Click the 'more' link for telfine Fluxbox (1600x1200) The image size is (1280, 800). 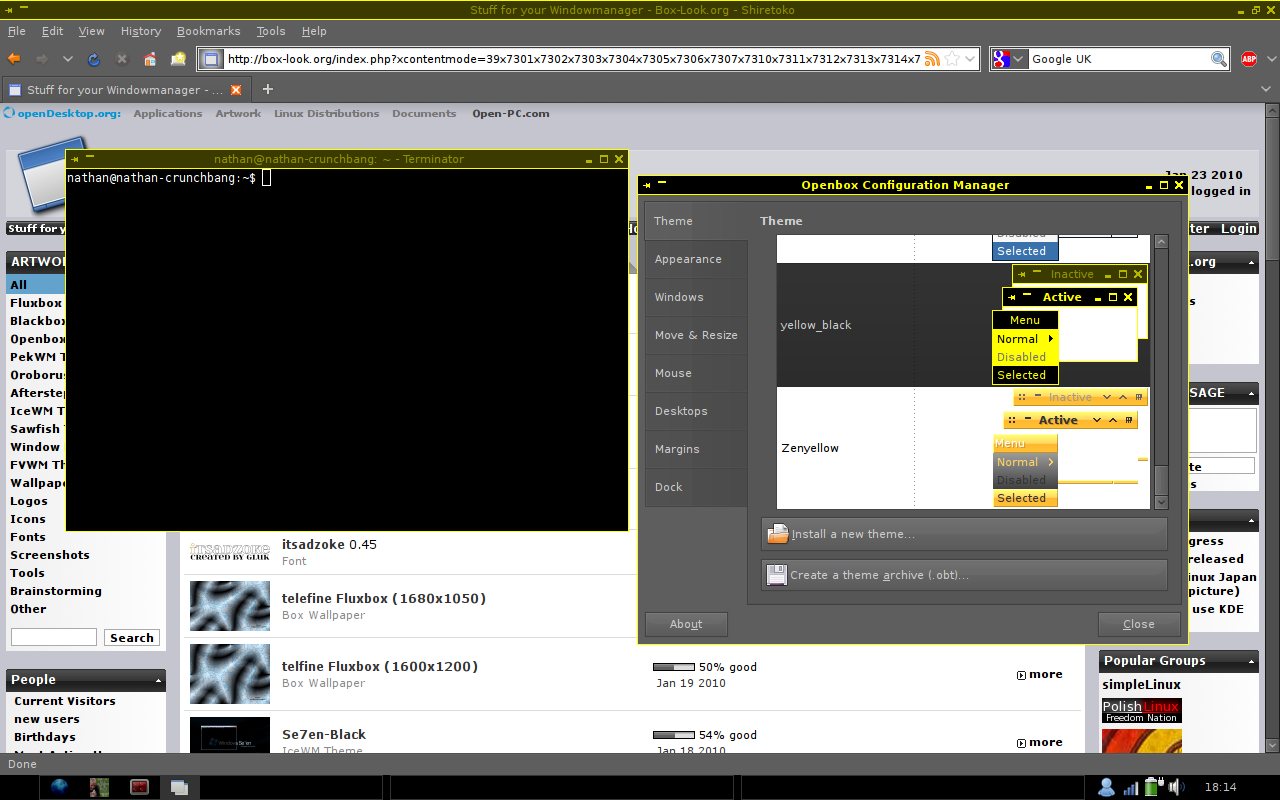[x=1040, y=675]
